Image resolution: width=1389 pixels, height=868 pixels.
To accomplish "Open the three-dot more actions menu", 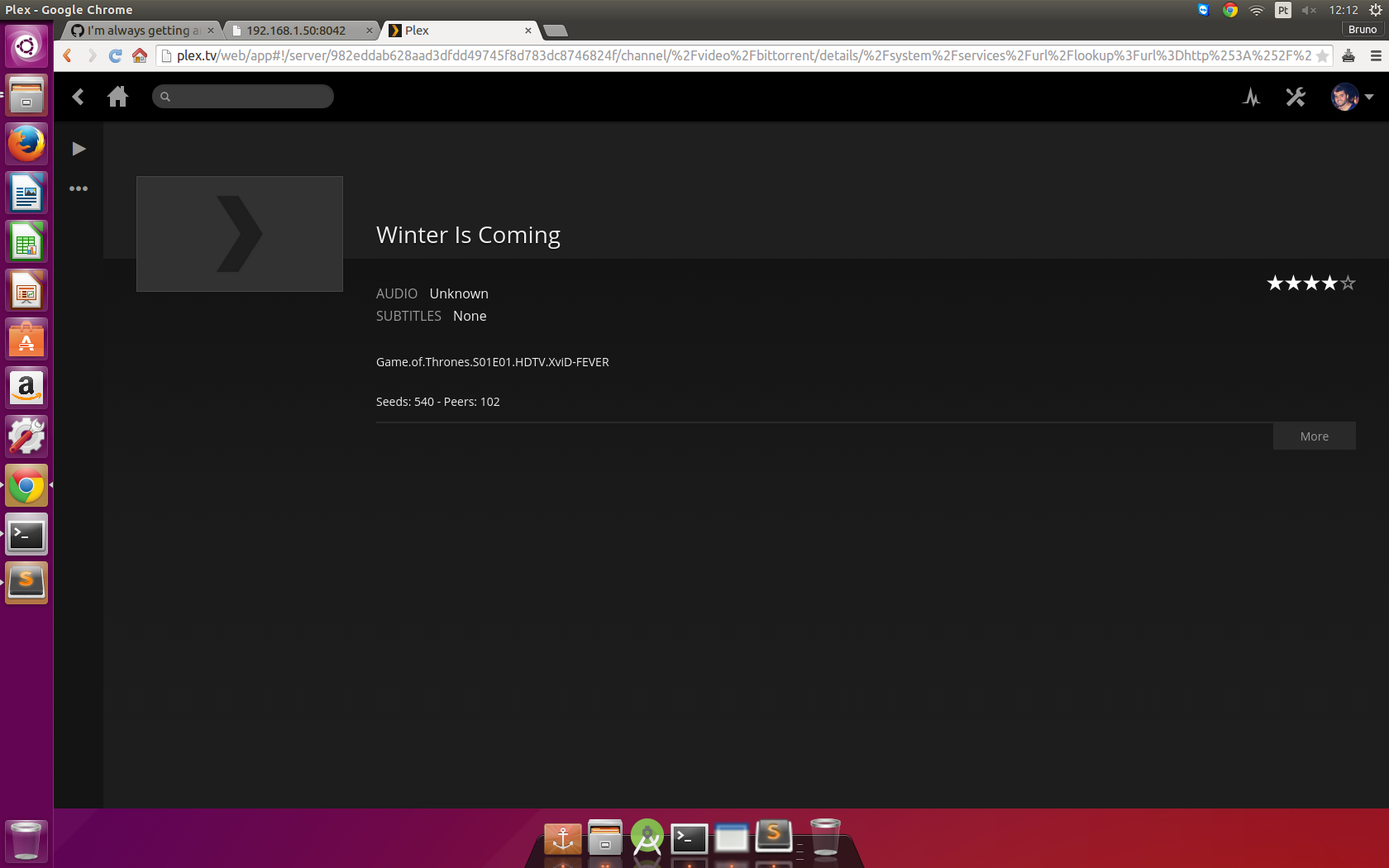I will pos(79,188).
